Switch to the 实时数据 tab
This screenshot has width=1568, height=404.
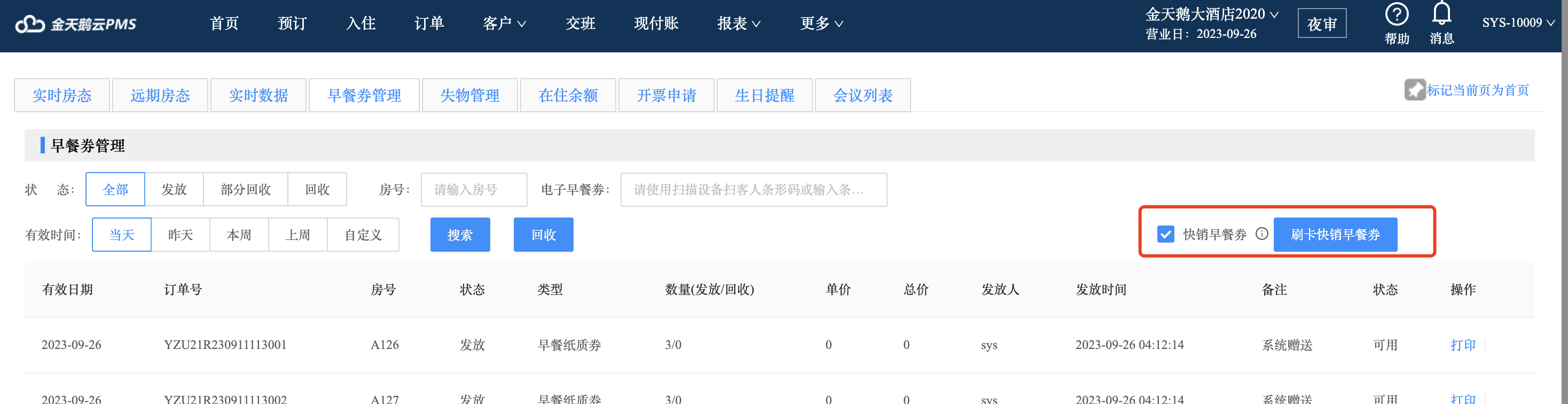coord(258,95)
